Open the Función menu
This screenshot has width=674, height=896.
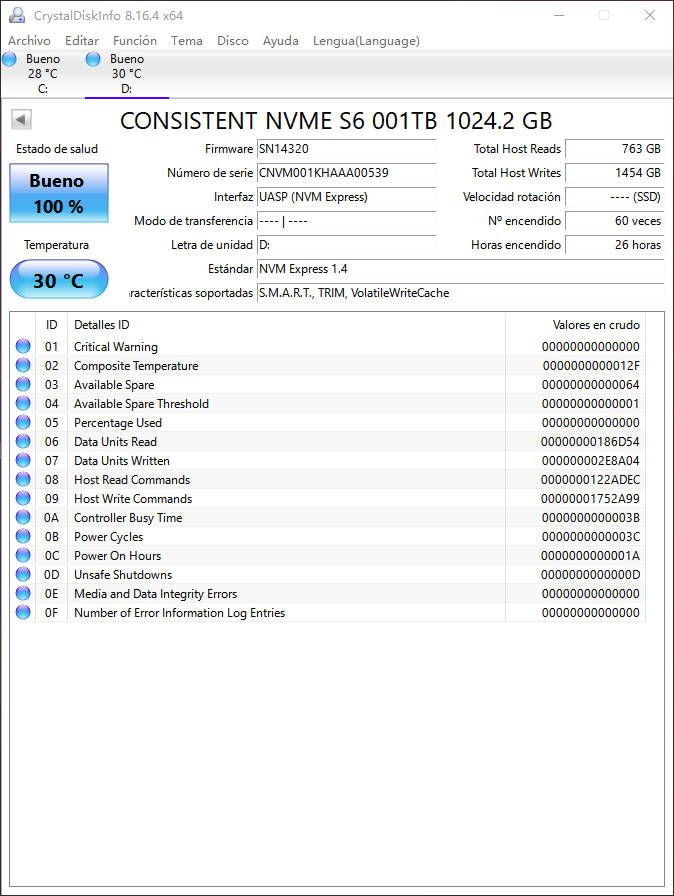click(135, 41)
